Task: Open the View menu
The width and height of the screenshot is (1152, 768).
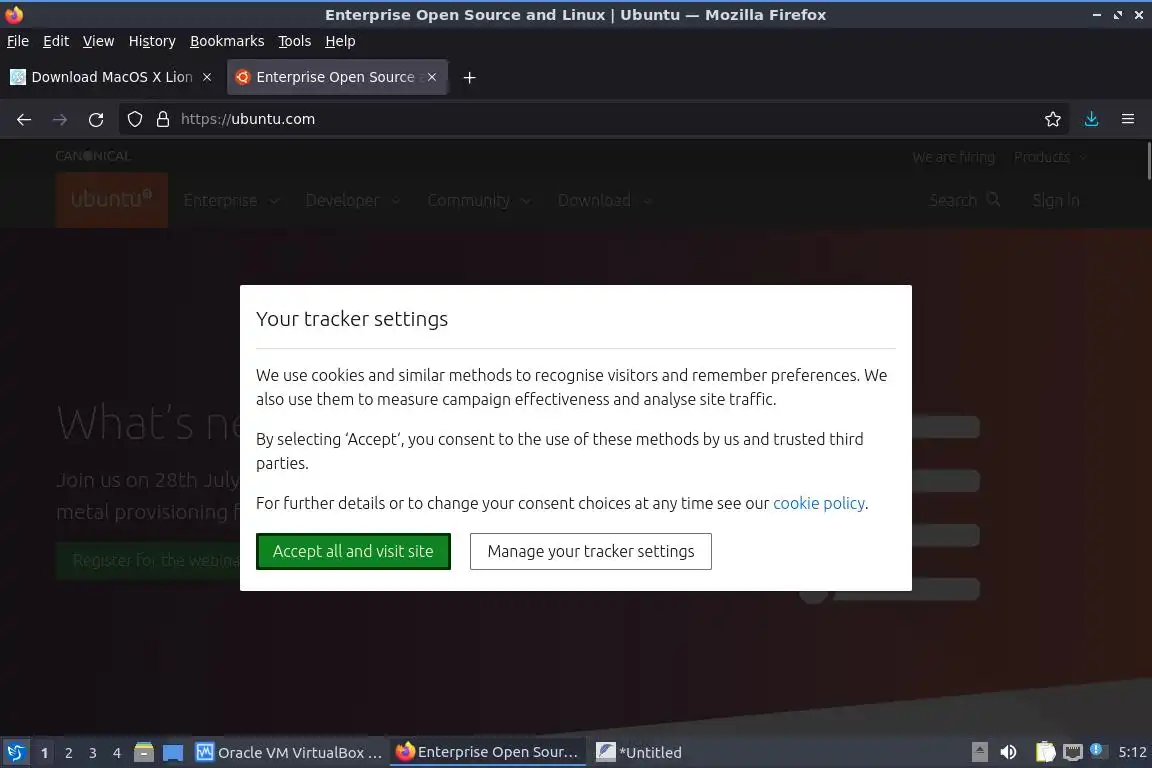Action: pos(98,41)
